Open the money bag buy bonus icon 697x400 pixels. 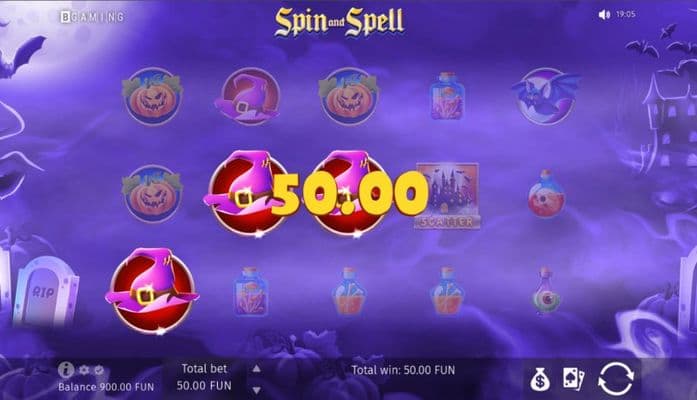click(x=540, y=380)
